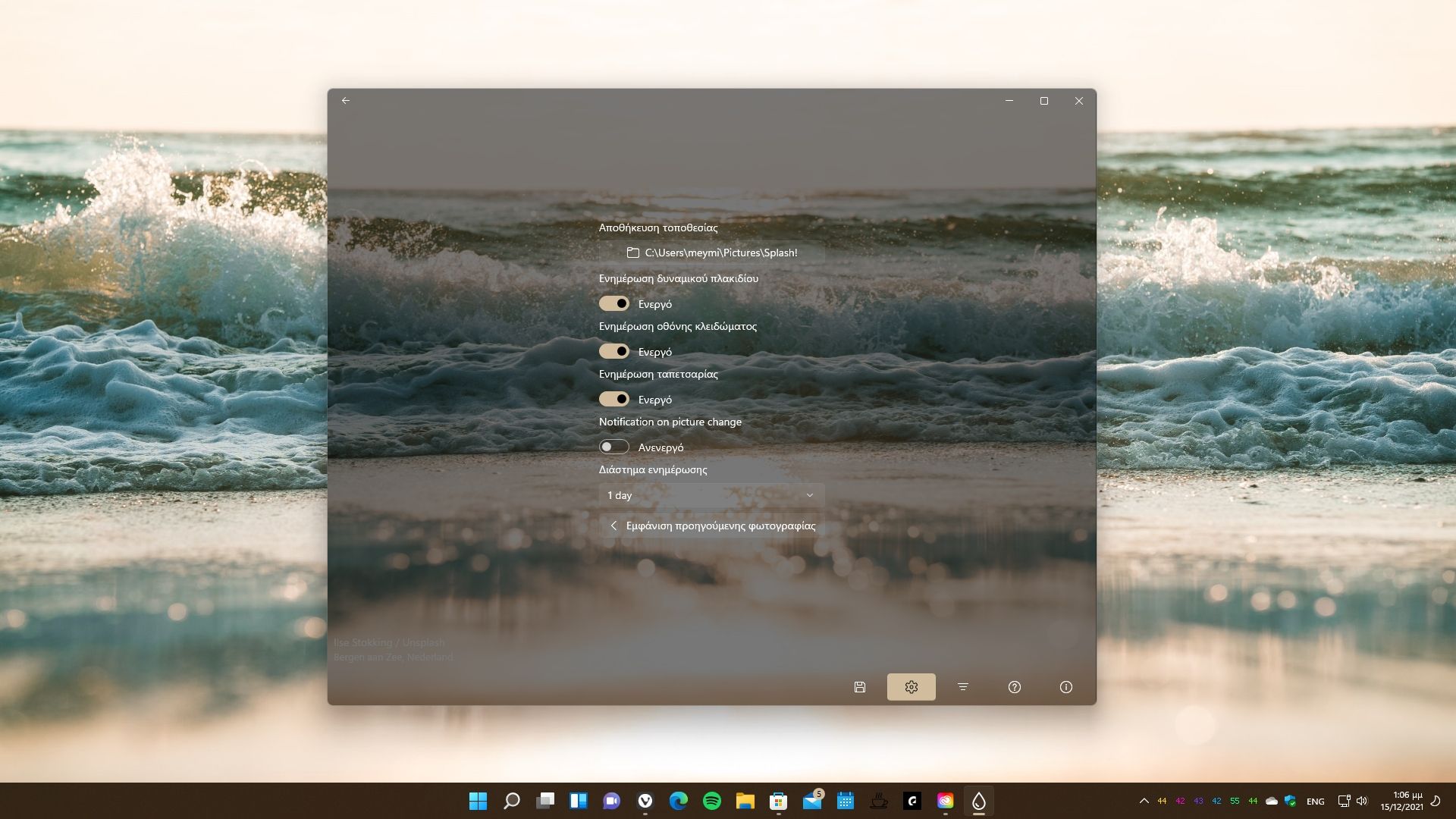Screen dimensions: 1456x819
Task: Click the show previous photo button
Action: [711, 526]
